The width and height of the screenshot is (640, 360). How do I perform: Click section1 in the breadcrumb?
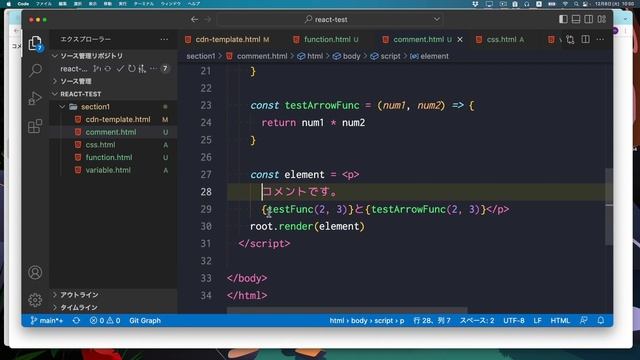coord(200,56)
